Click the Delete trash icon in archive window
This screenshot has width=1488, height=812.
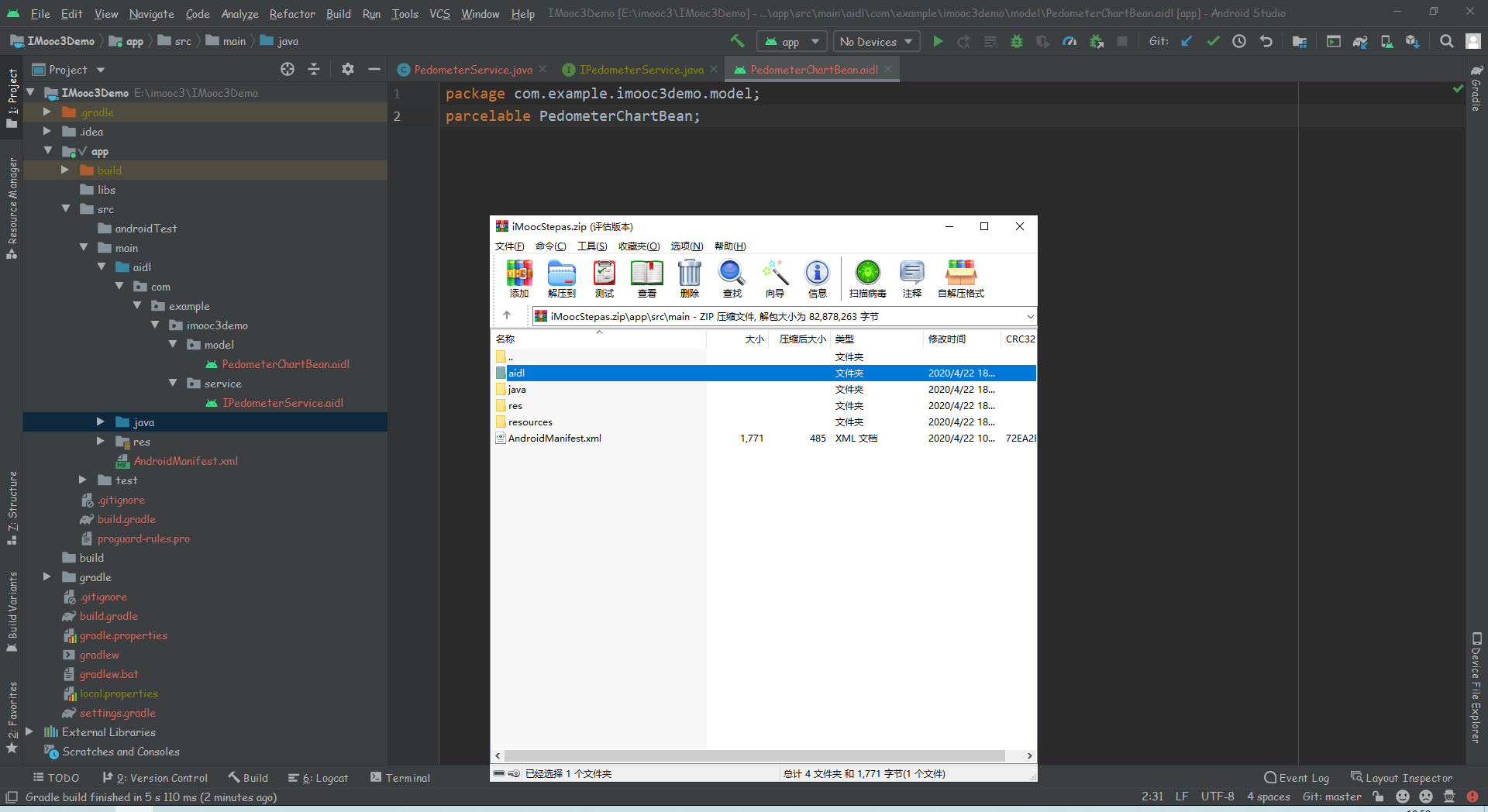690,279
